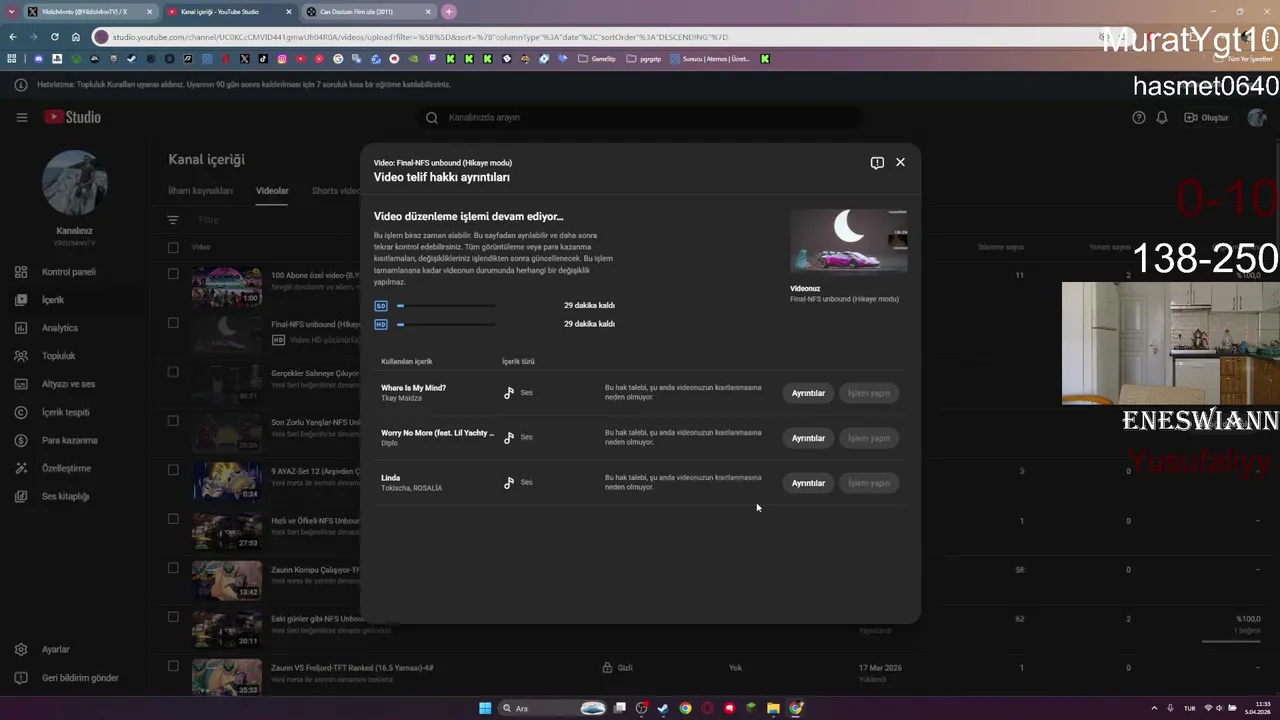Open Özelleştirme in the sidebar
The height and width of the screenshot is (720, 1280).
pyautogui.click(x=66, y=468)
